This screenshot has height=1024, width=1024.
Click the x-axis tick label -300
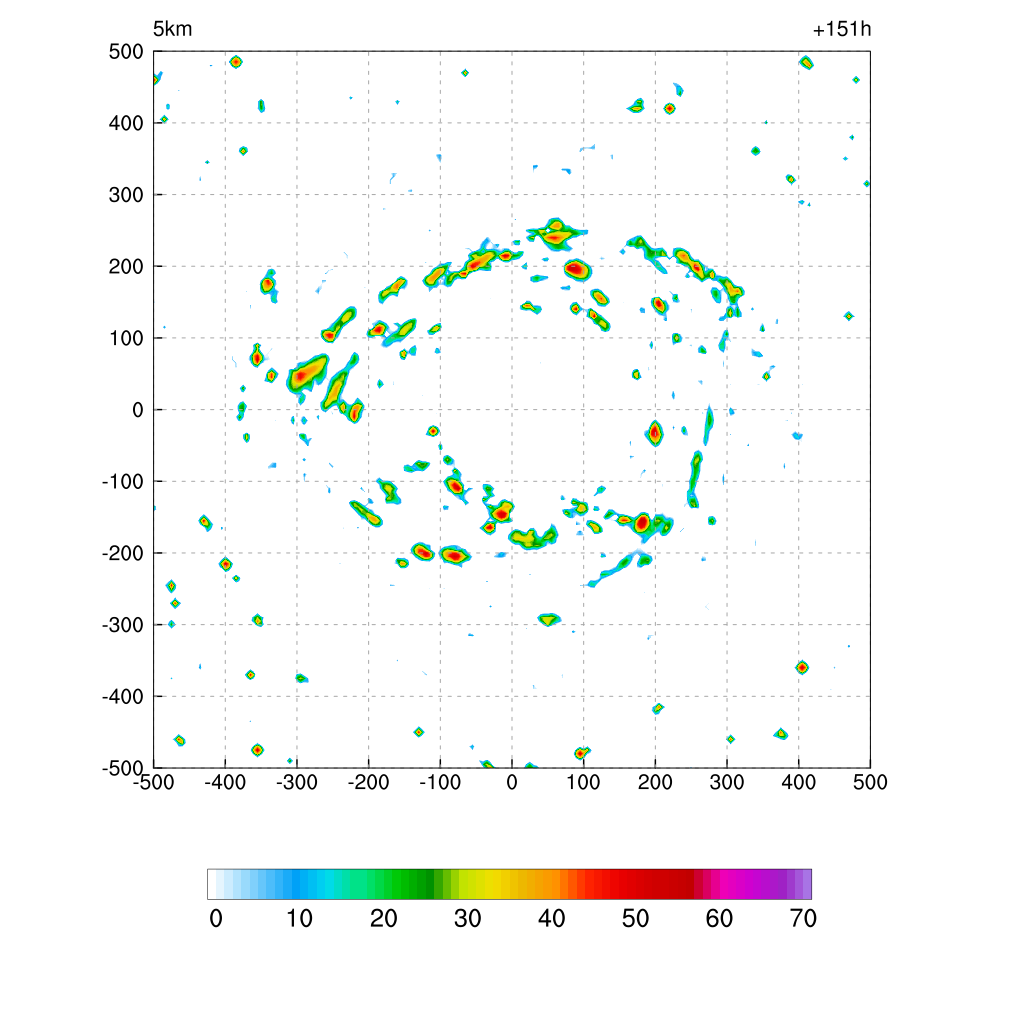pos(296,782)
